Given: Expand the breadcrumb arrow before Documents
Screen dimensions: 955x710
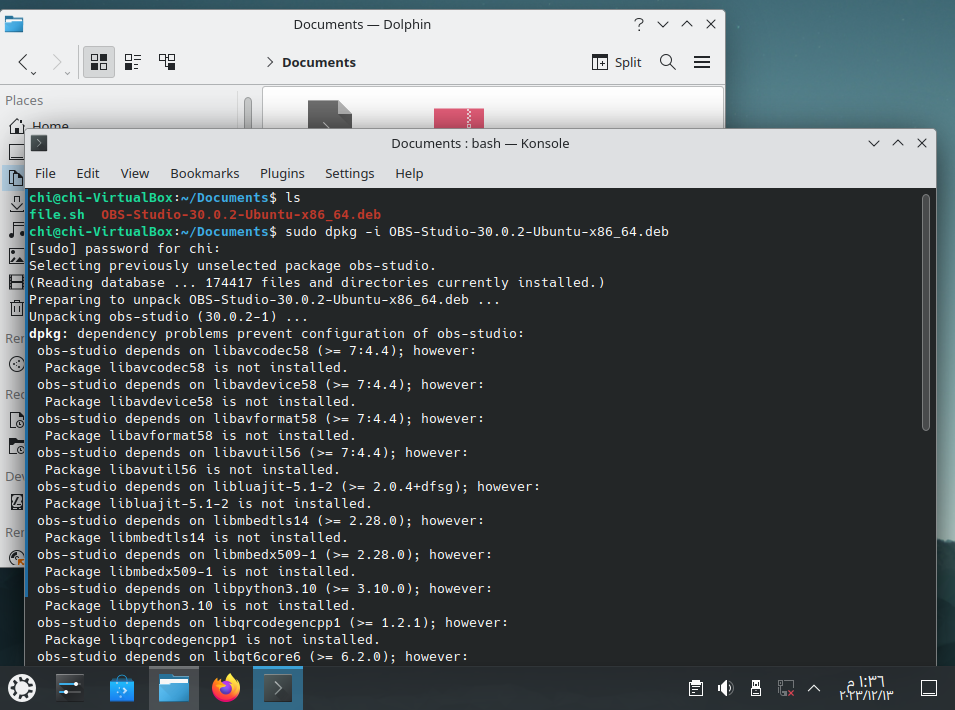Looking at the screenshot, I should [x=270, y=62].
